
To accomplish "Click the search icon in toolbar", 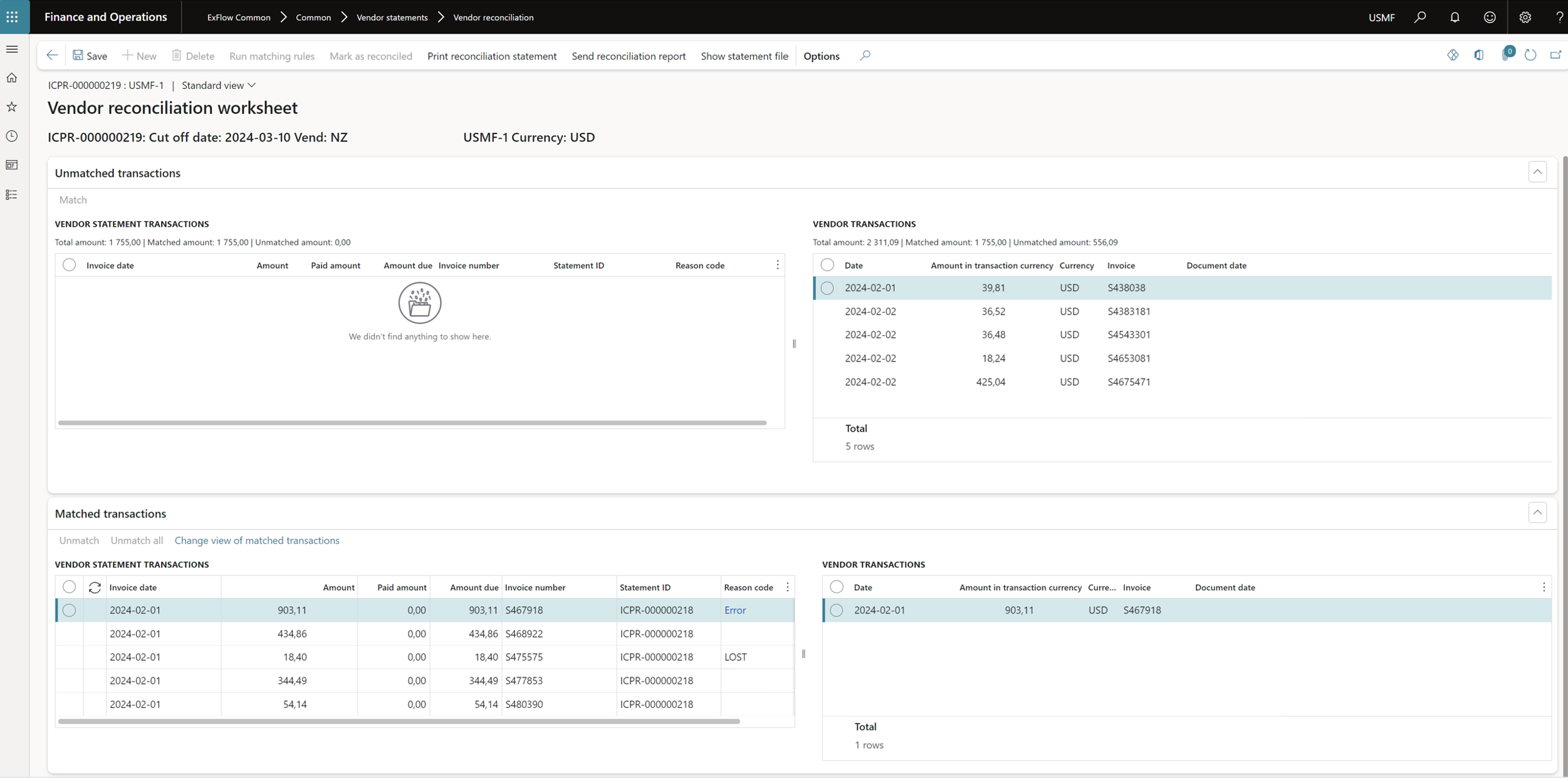I will point(865,55).
